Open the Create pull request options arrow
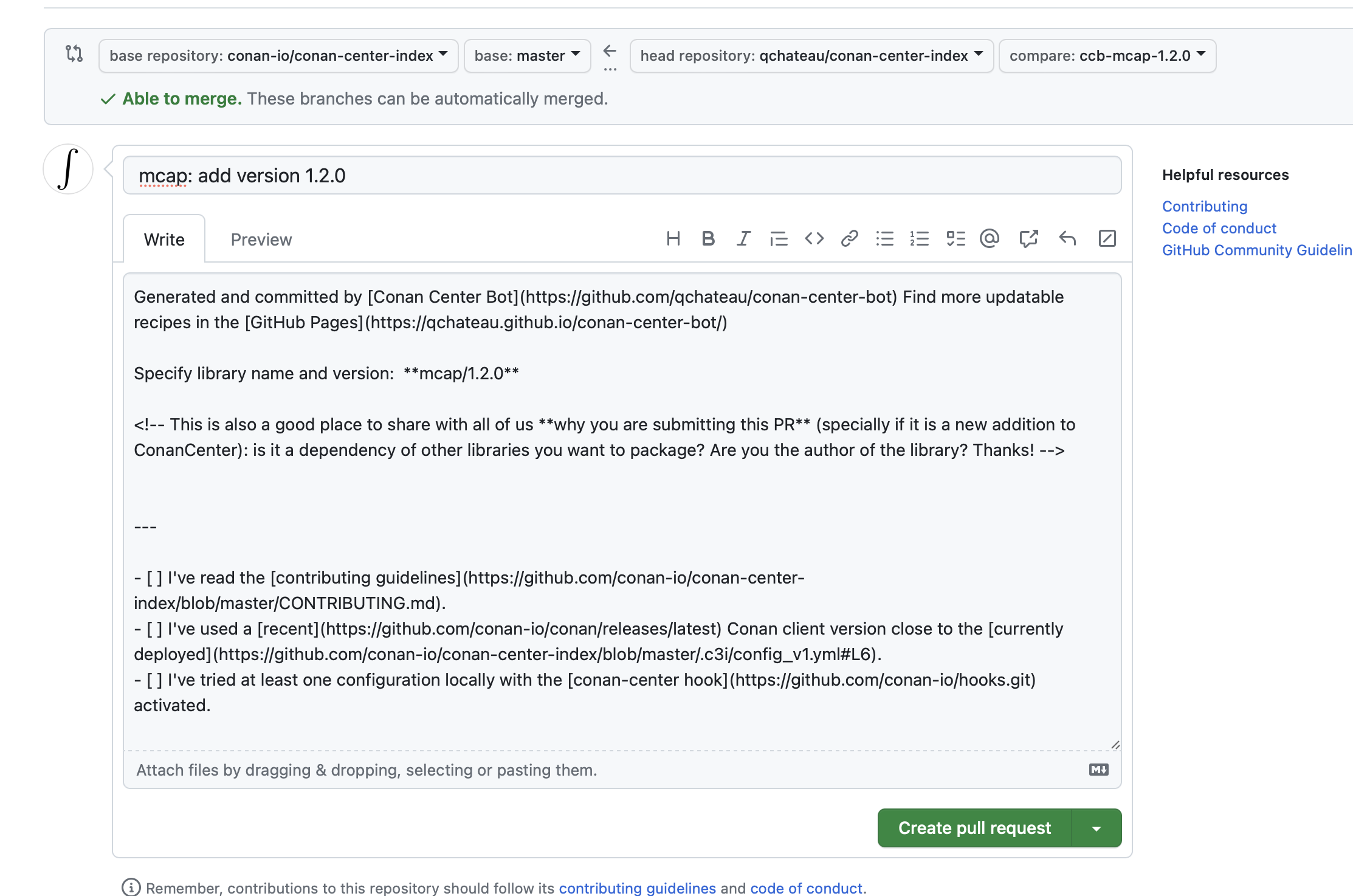Viewport: 1353px width, 896px height. tap(1097, 827)
